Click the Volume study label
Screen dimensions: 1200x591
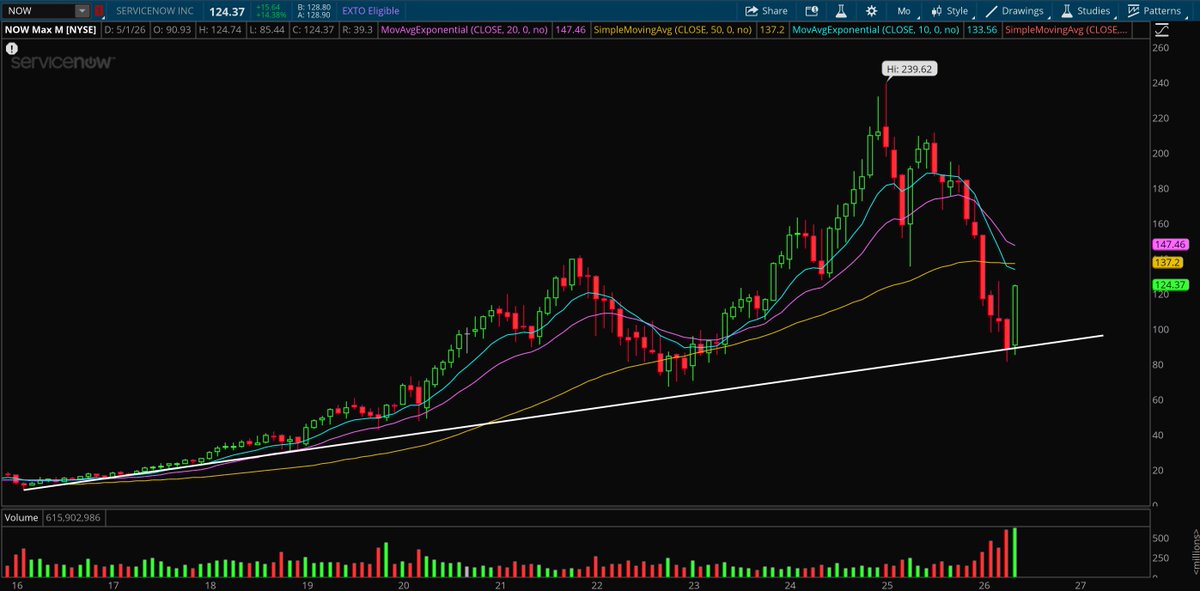[21, 518]
